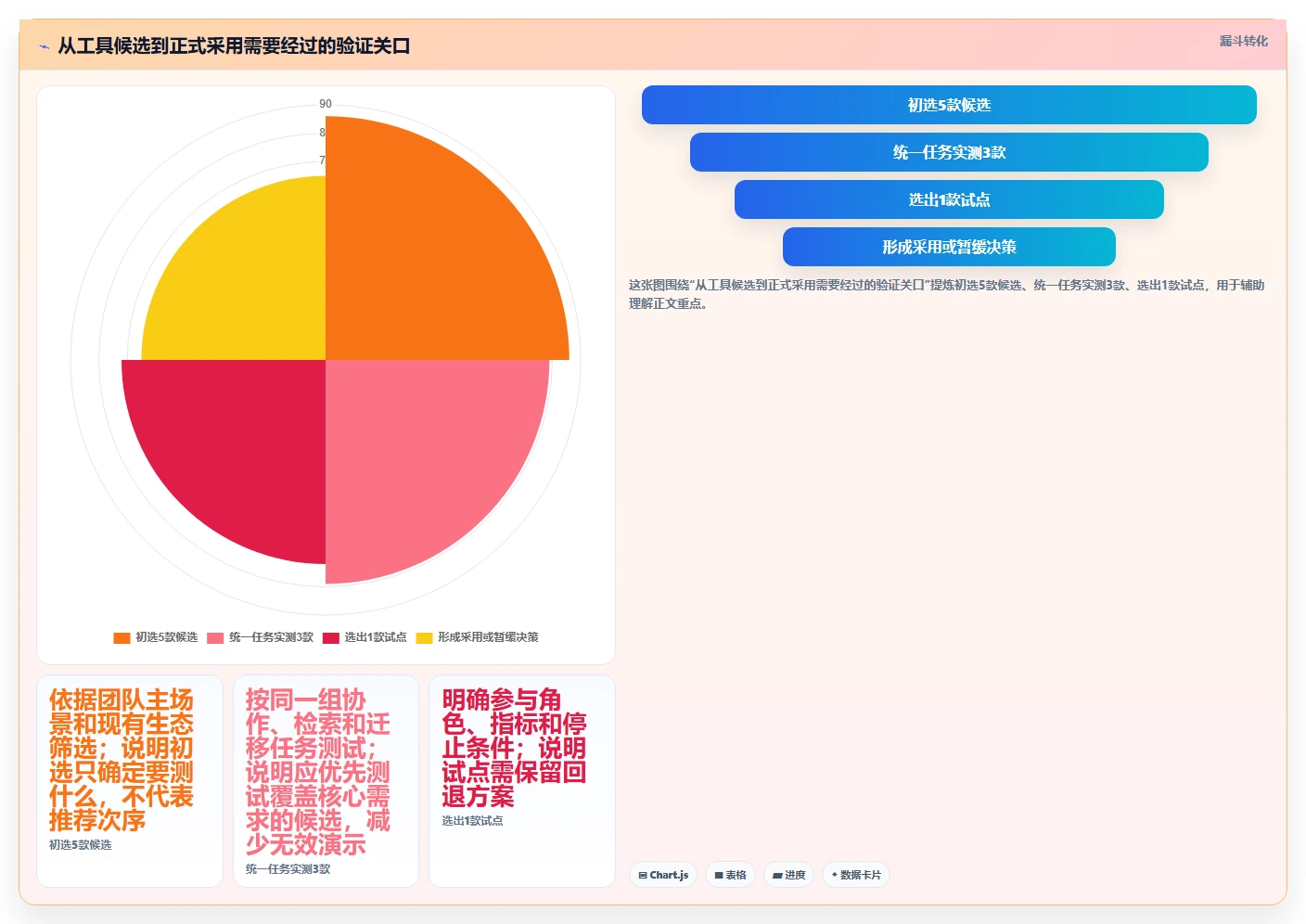This screenshot has width=1306, height=924.
Task: Click the description paragraph starting 这张图围绕
Action: click(946, 294)
